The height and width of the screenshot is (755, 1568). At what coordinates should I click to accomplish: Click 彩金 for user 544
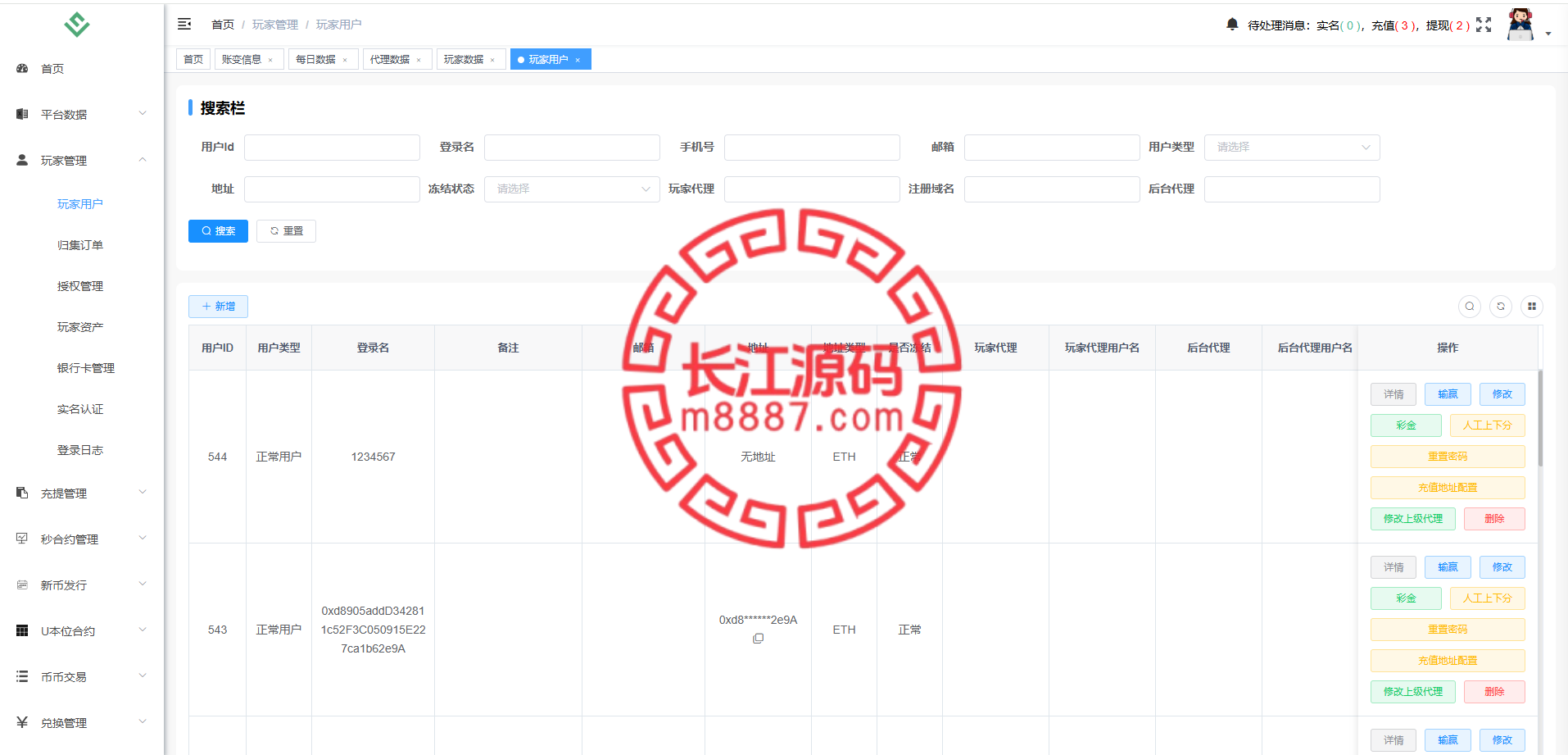point(1406,425)
